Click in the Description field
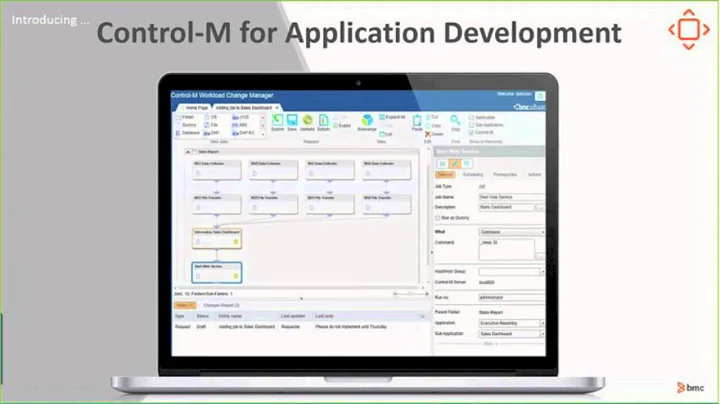This screenshot has height=404, width=720. pos(506,207)
